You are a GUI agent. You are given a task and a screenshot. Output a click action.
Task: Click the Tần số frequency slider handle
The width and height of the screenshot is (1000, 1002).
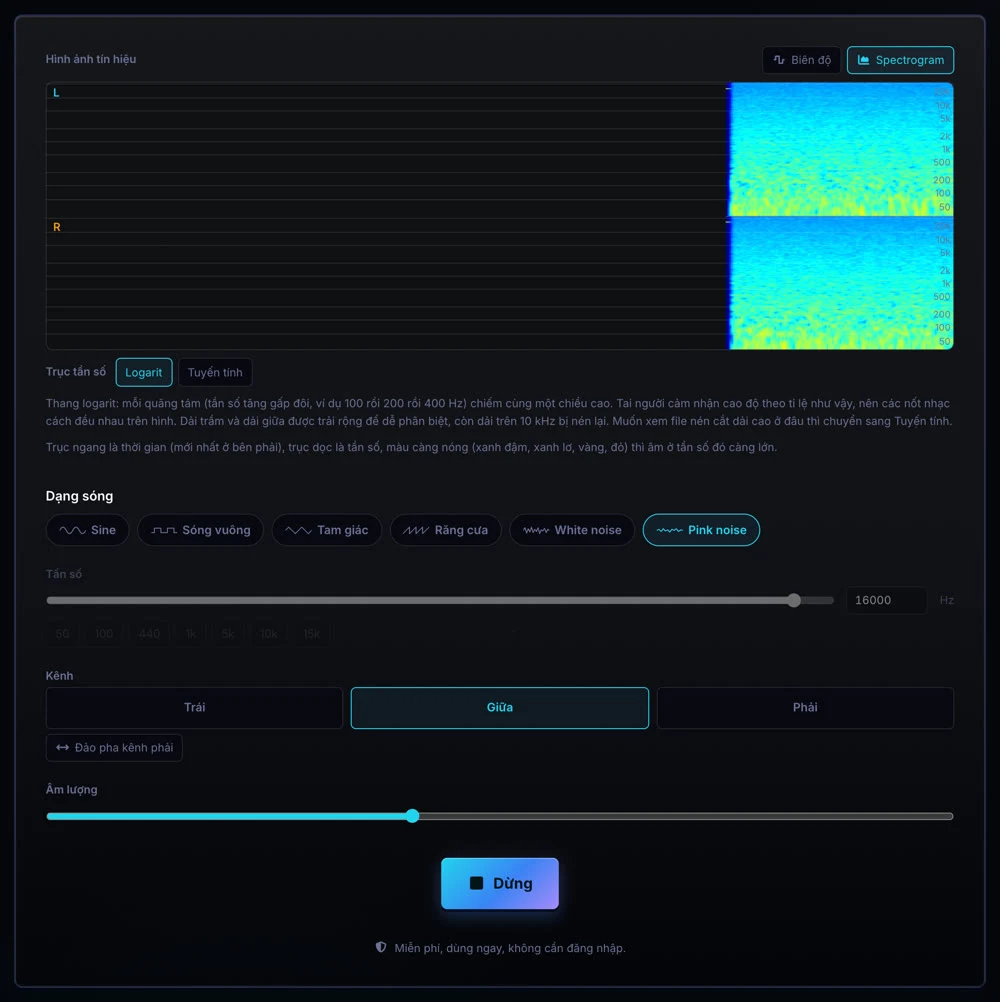(x=794, y=601)
